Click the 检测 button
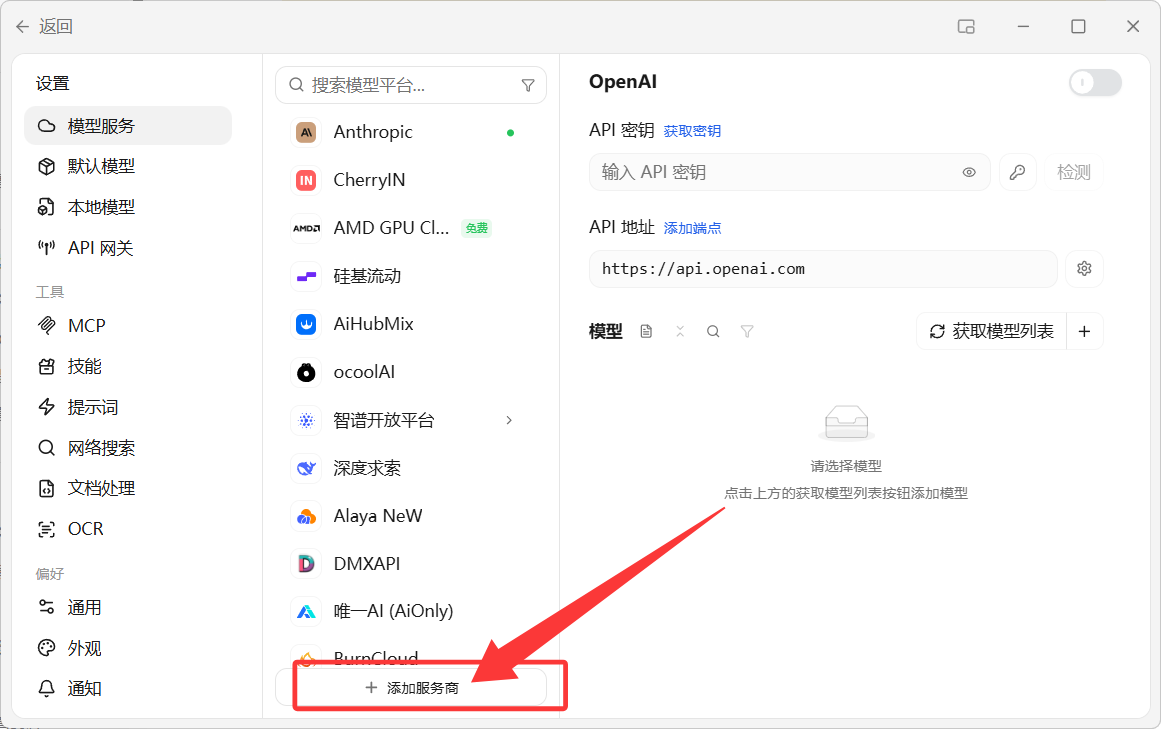This screenshot has width=1161, height=729. pyautogui.click(x=1074, y=172)
